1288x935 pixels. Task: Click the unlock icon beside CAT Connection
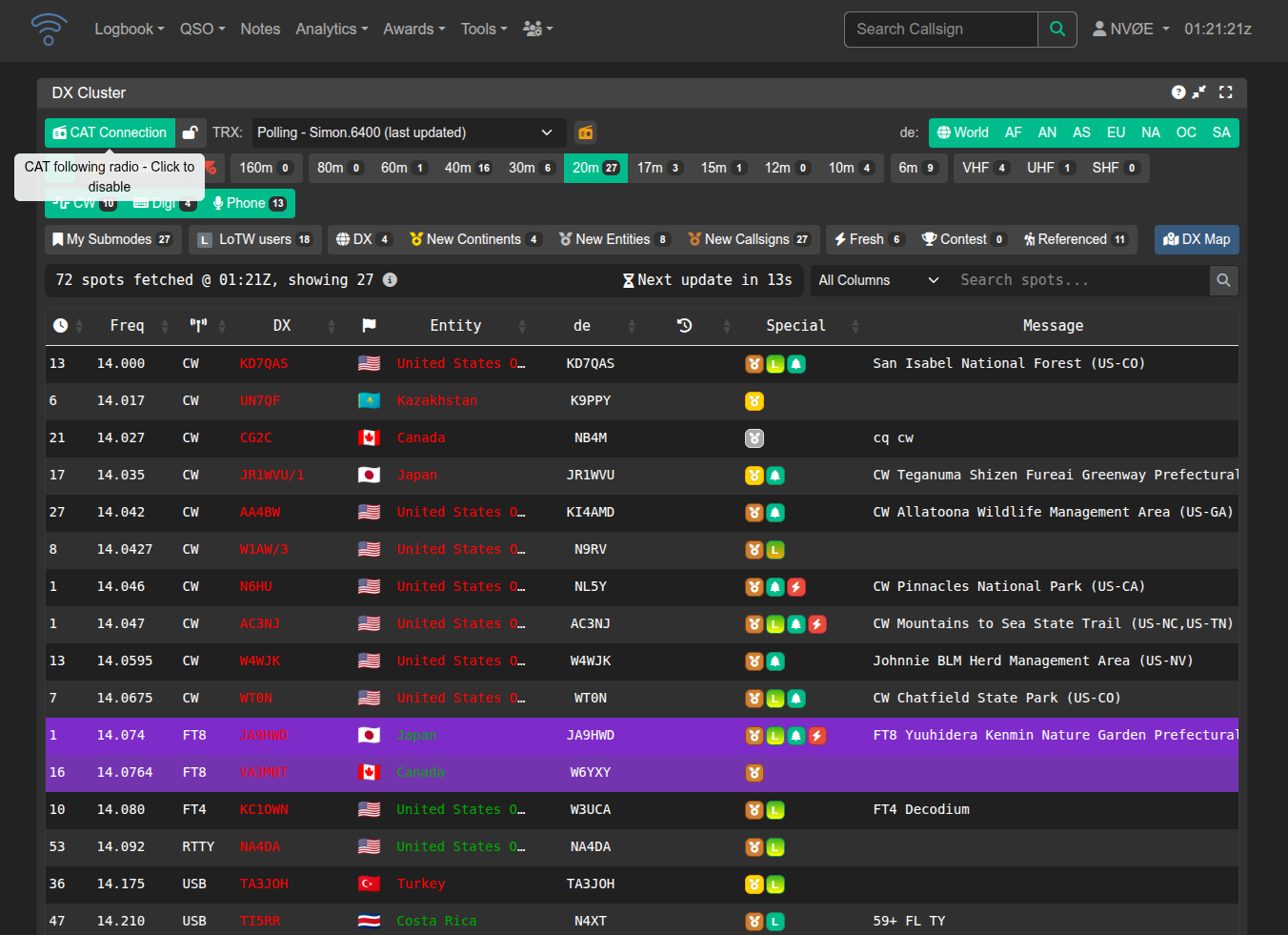coord(191,132)
